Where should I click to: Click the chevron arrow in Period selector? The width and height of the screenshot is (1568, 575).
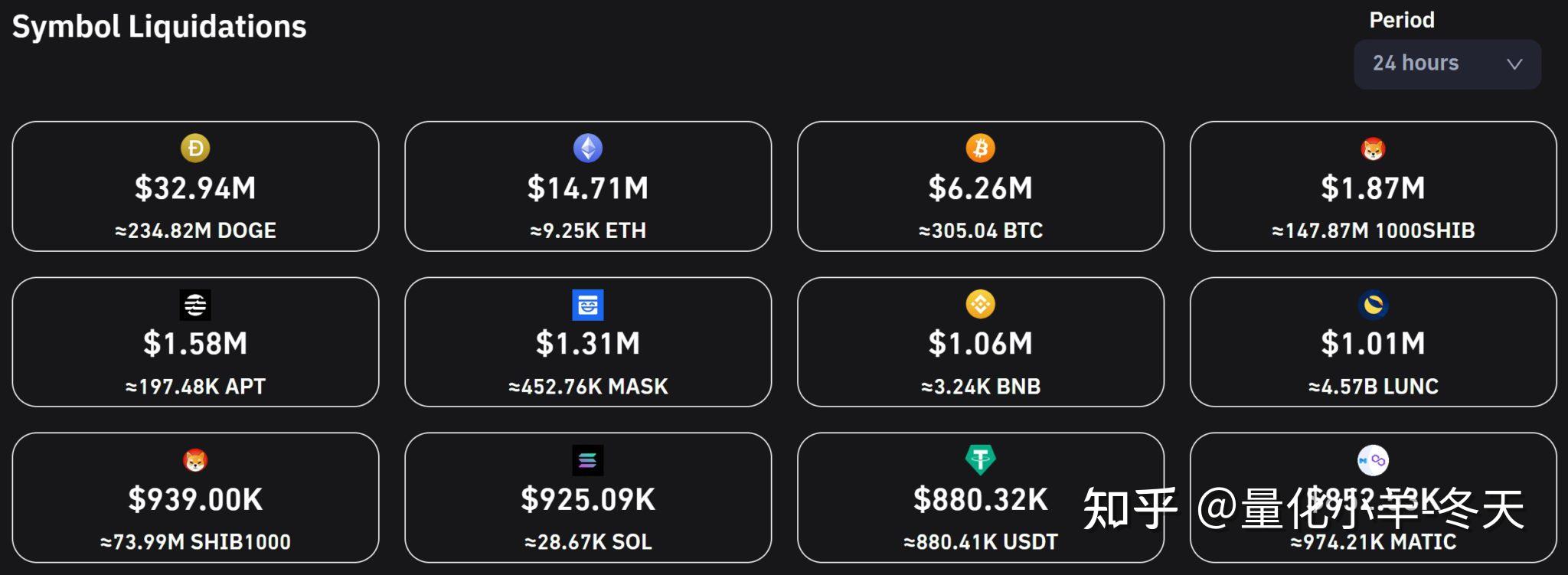(1514, 64)
